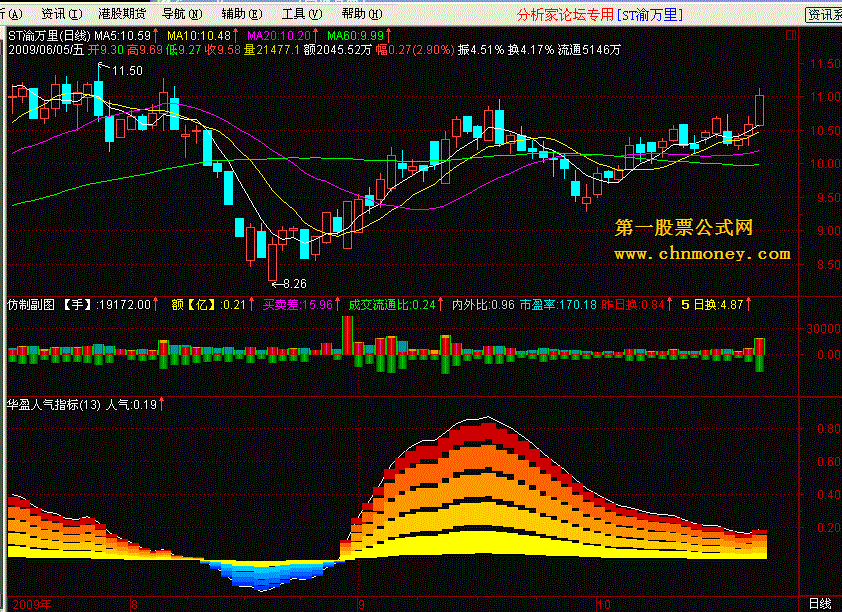Select the MA5:10.59 indicator label
Viewport: 842px width, 612px height.
(122, 36)
